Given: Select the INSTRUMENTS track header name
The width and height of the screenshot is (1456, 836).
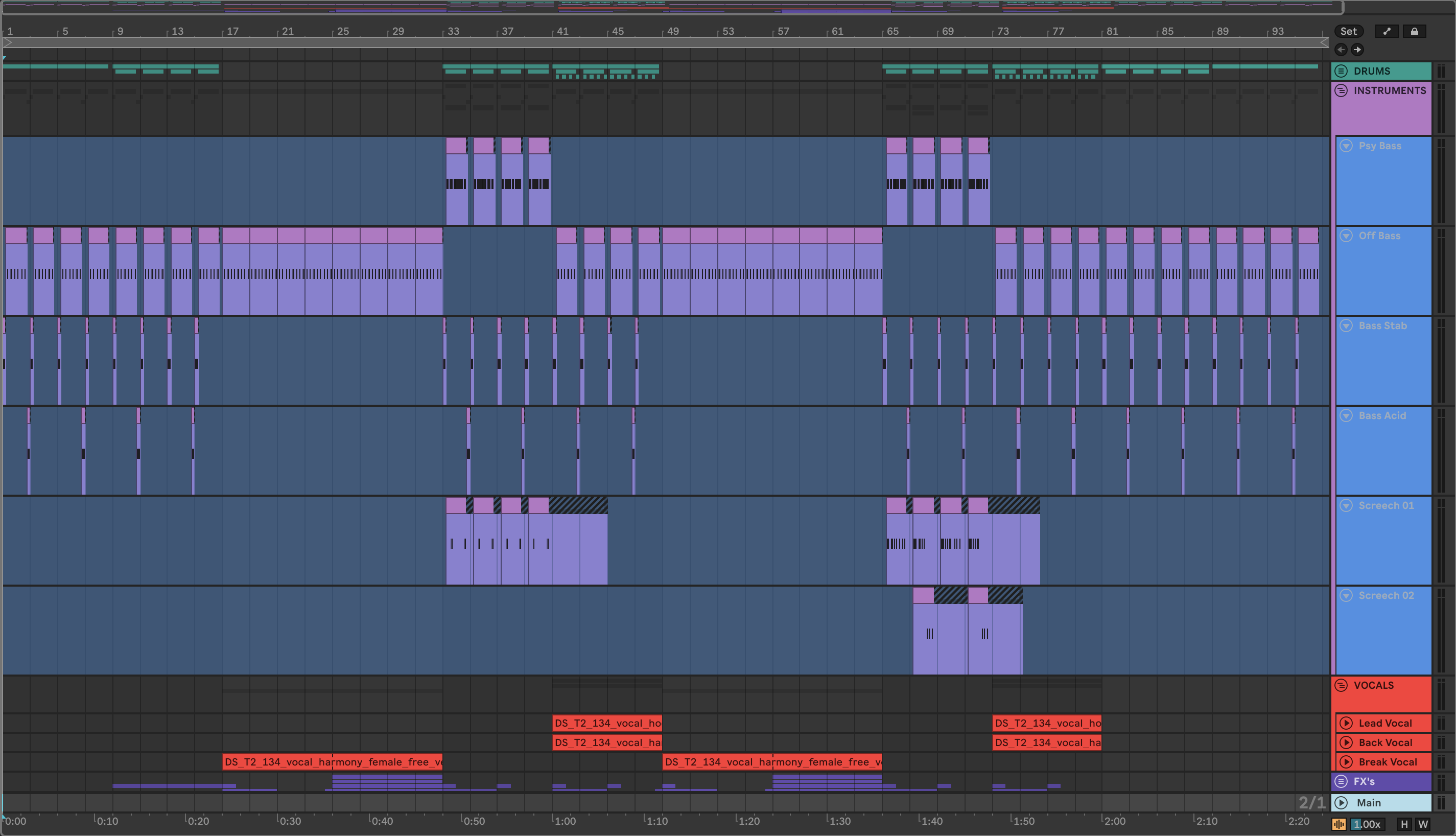Looking at the screenshot, I should tap(1390, 91).
